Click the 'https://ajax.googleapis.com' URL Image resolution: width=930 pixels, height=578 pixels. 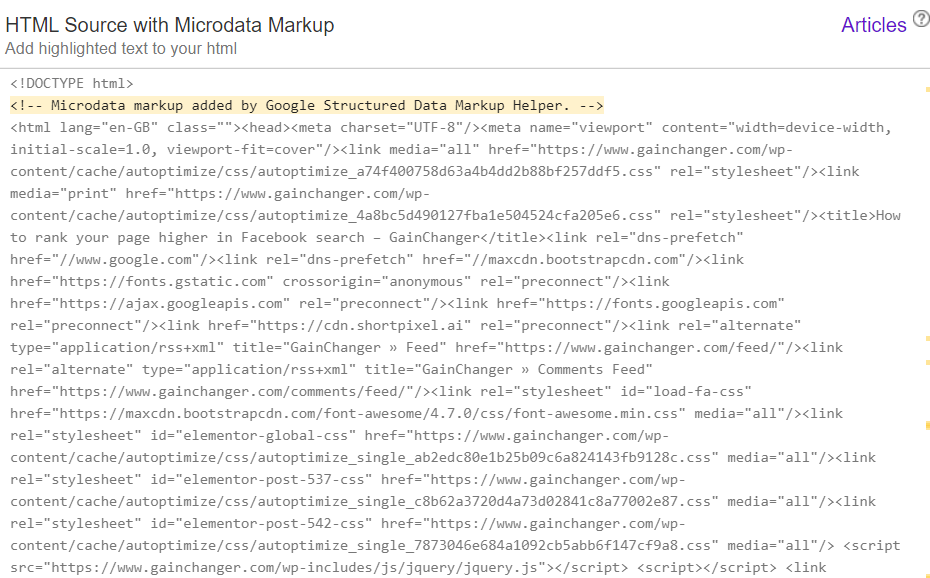tap(171, 303)
